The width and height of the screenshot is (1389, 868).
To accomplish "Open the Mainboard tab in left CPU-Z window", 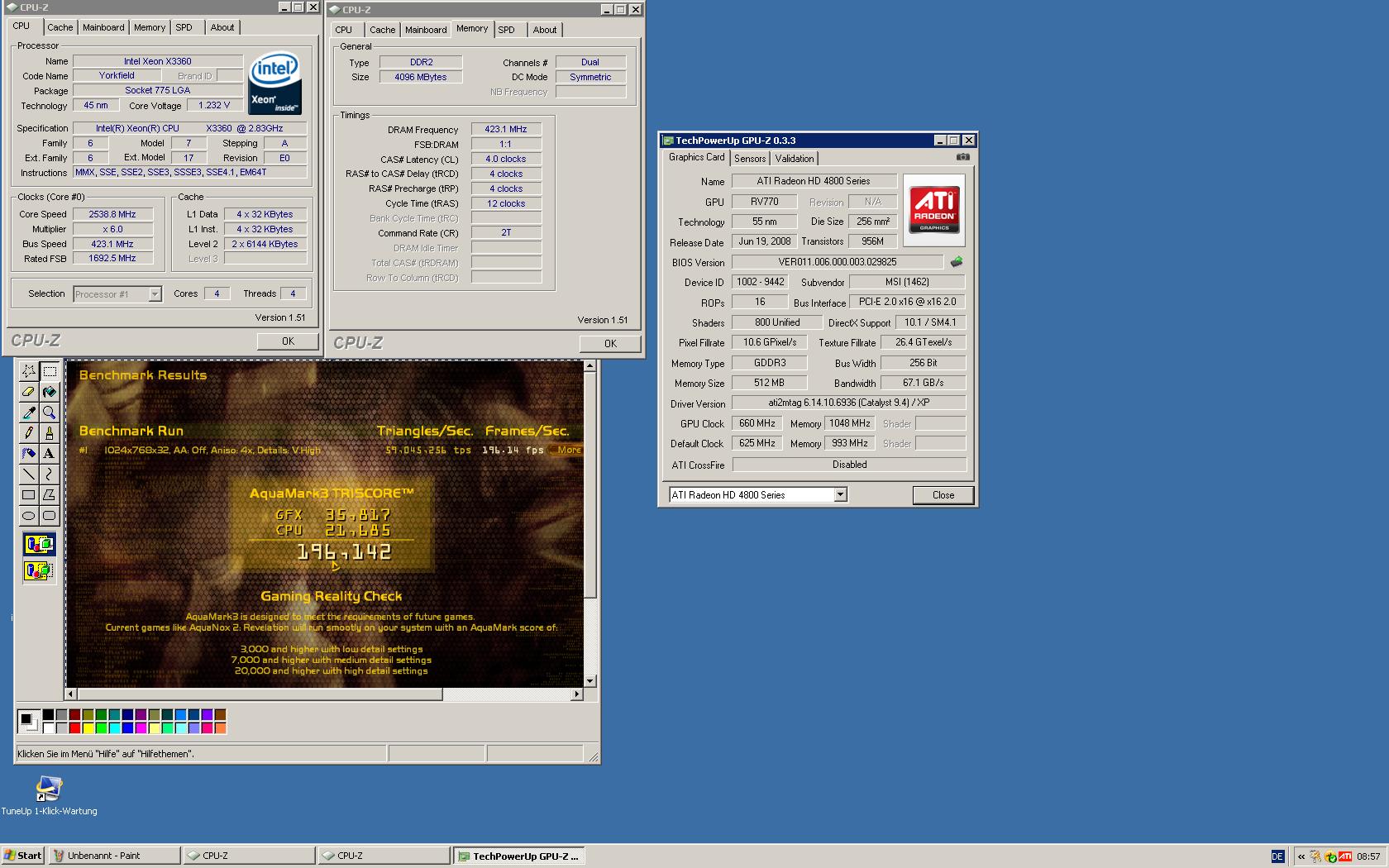I will point(103,27).
